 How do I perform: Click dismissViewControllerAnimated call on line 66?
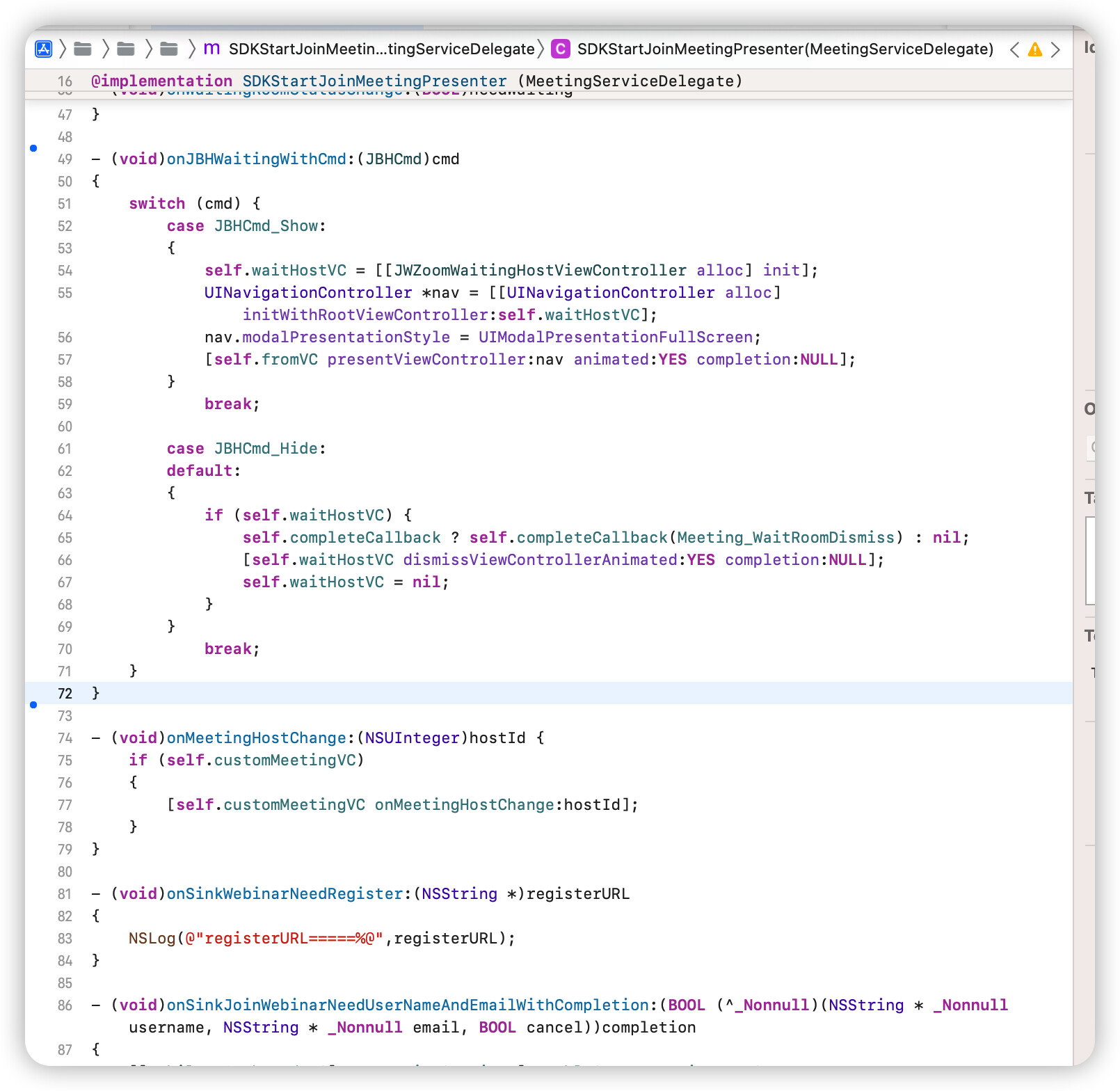541,560
